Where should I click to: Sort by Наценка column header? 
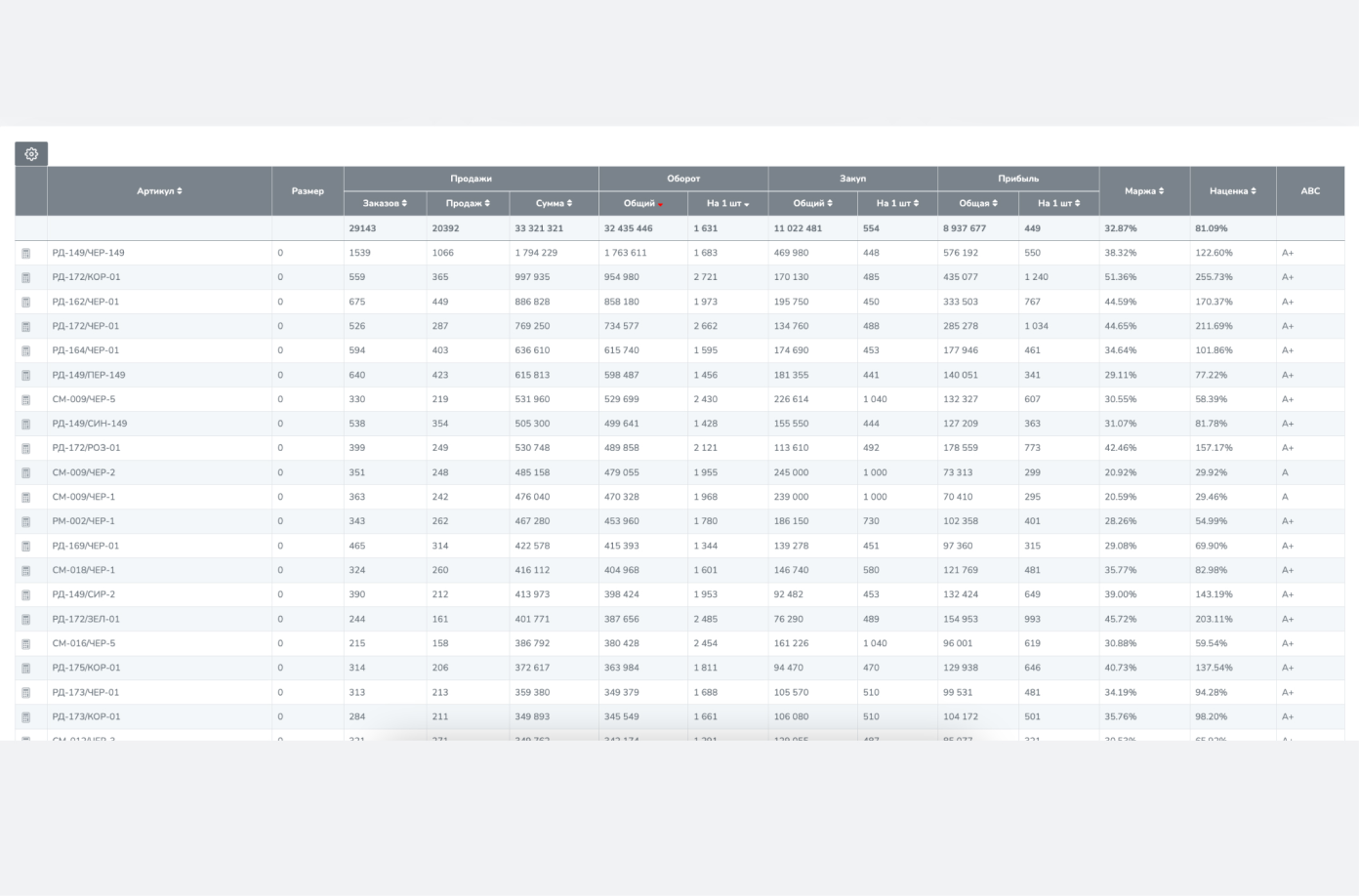tap(1232, 191)
